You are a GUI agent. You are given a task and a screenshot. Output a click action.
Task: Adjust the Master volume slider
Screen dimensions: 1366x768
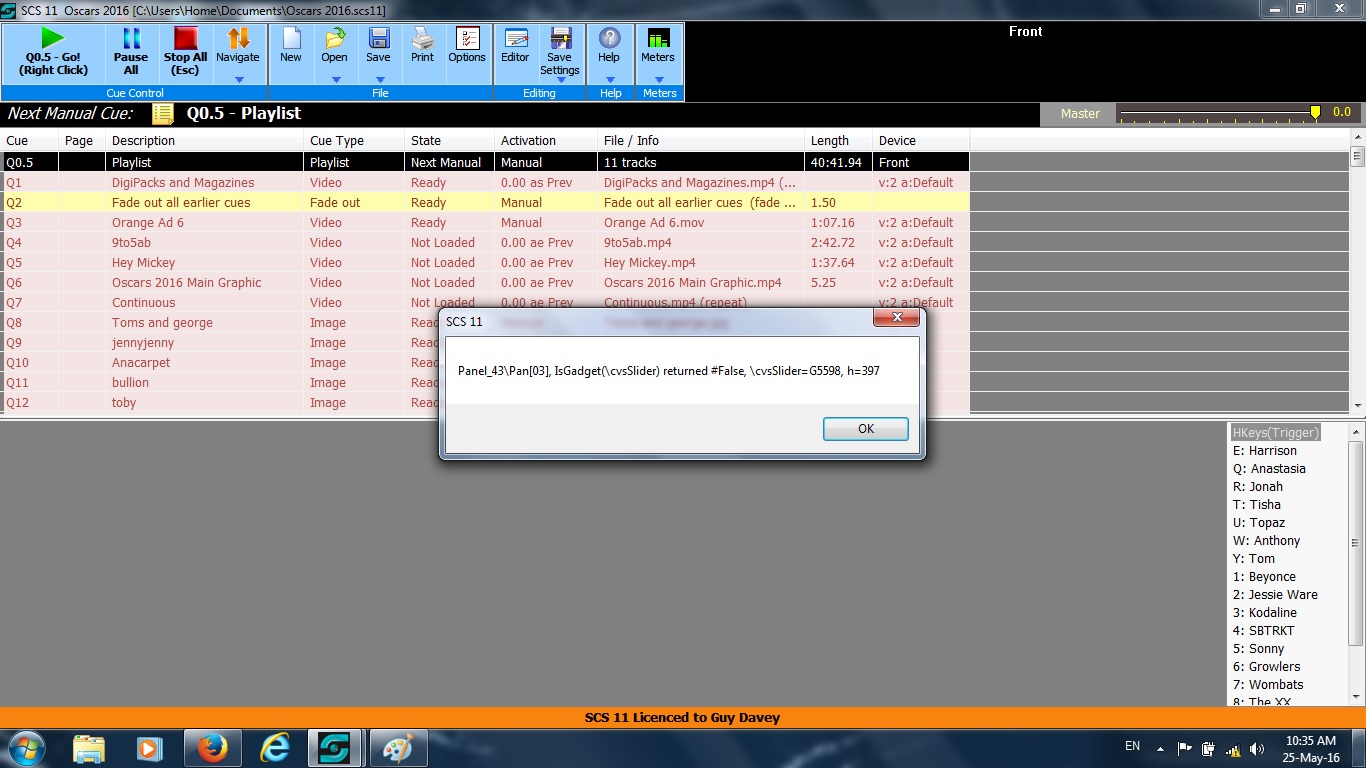coord(1315,113)
